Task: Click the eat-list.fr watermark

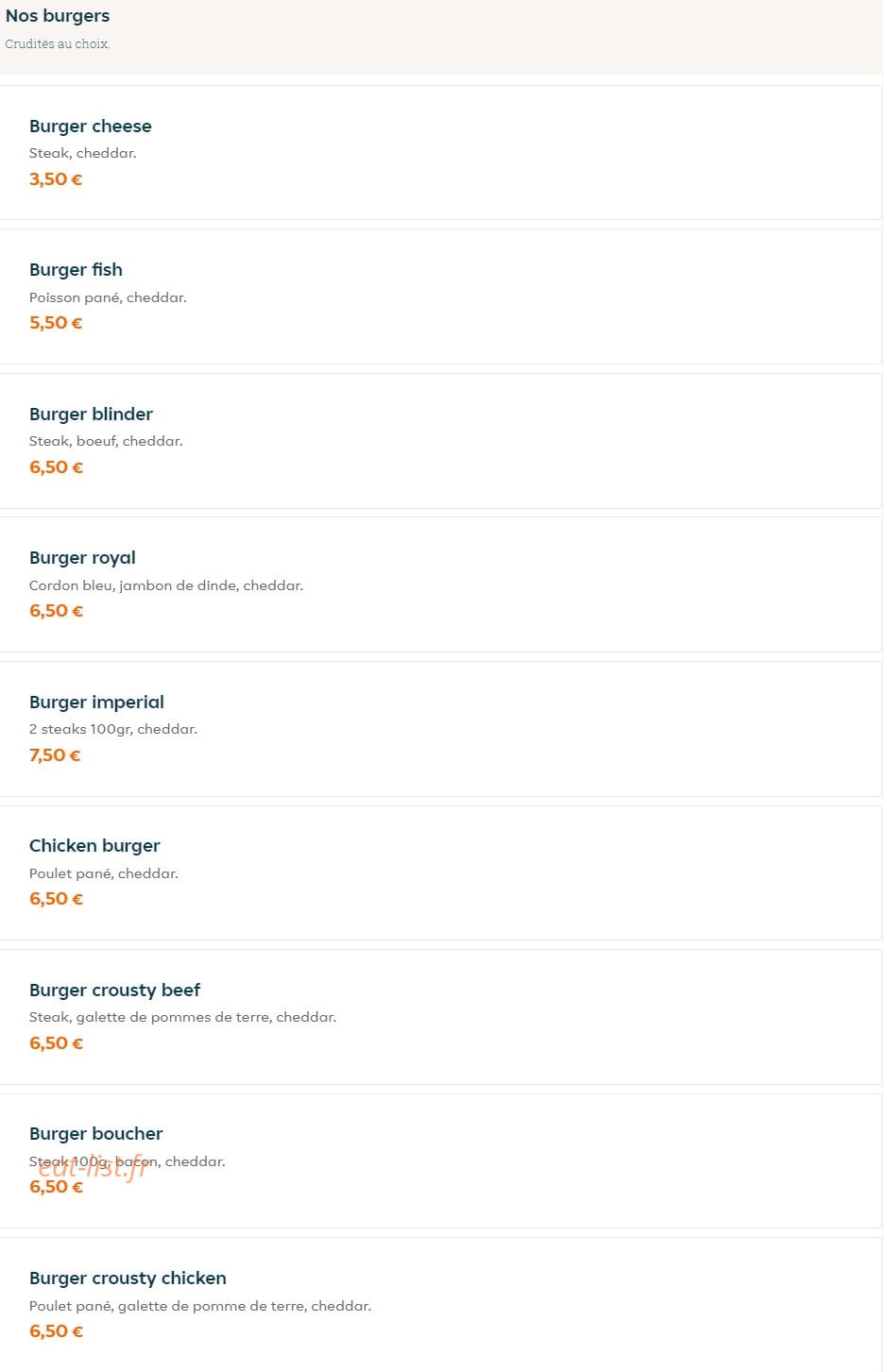Action: (x=93, y=1168)
